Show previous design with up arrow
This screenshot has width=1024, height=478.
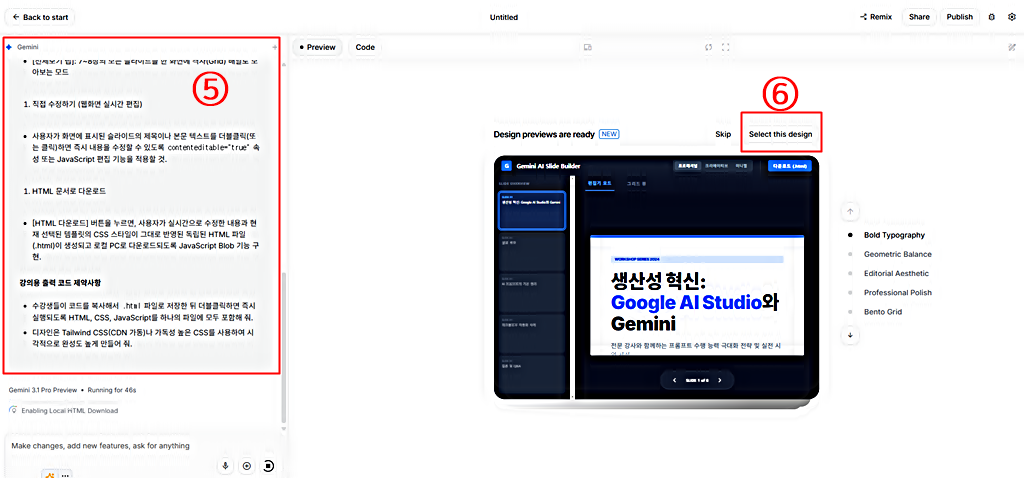850,212
